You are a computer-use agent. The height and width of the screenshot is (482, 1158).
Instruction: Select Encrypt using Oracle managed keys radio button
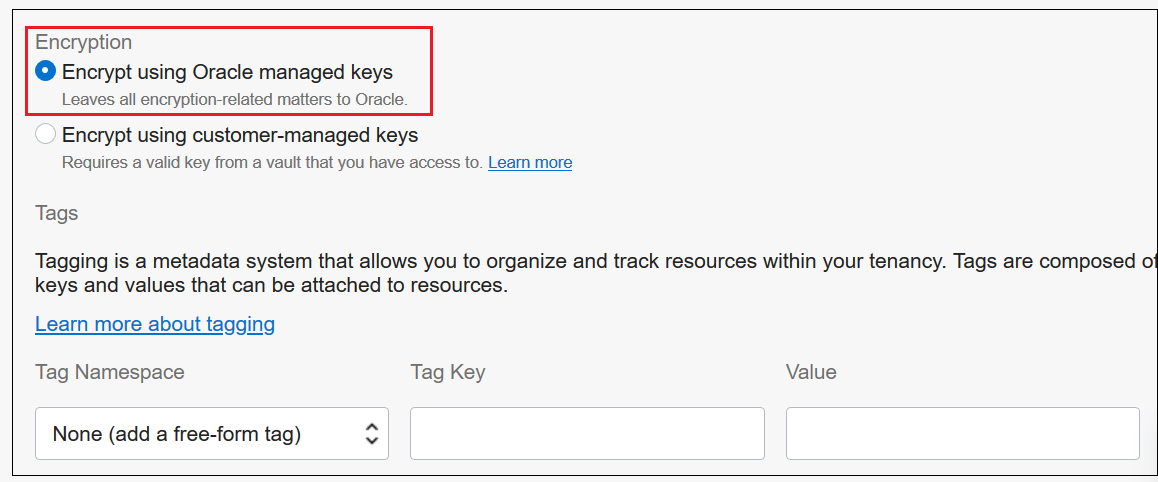click(45, 72)
